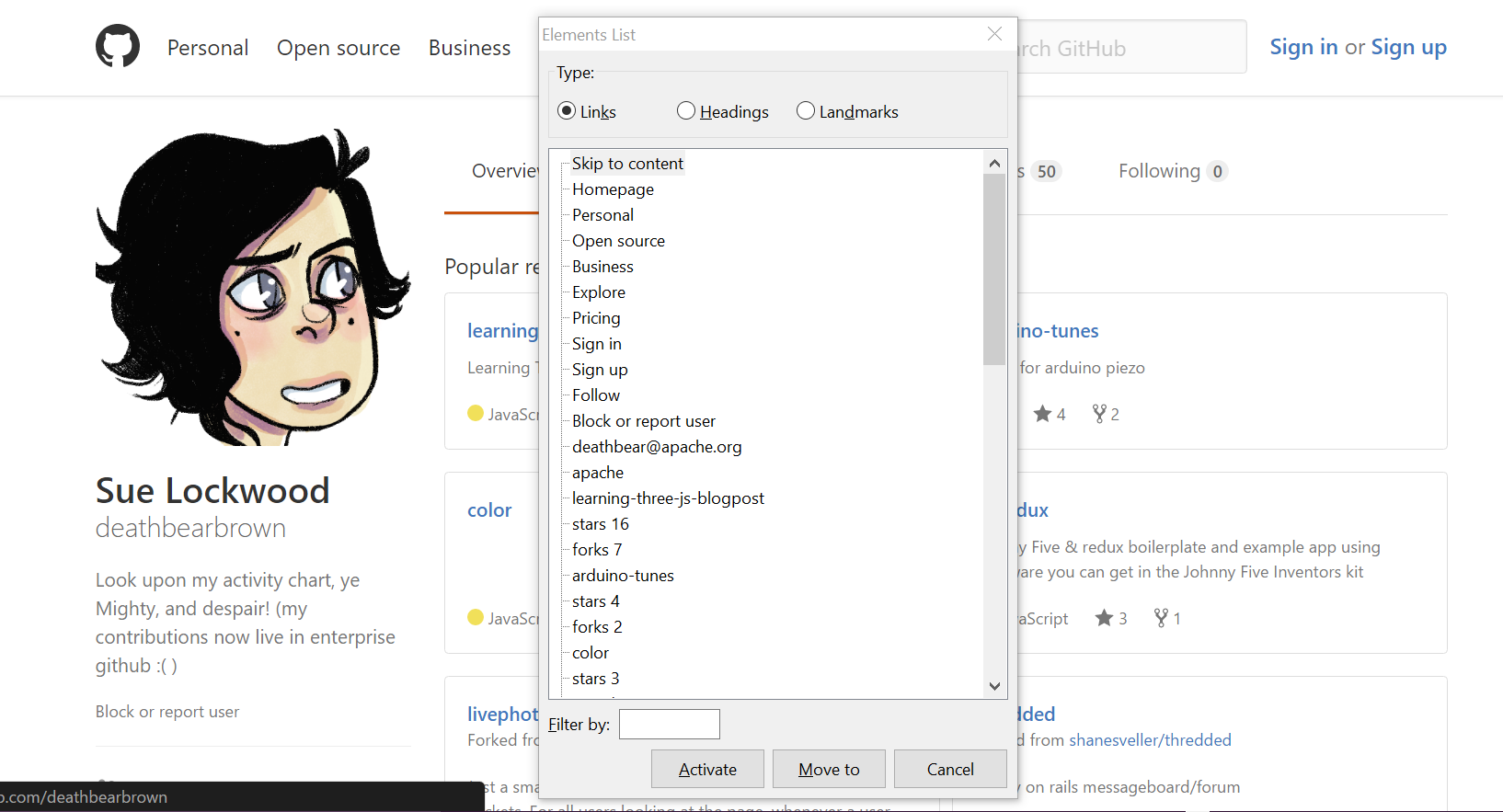Image resolution: width=1503 pixels, height=812 pixels.
Task: Click Block or report user page link
Action: (167, 712)
